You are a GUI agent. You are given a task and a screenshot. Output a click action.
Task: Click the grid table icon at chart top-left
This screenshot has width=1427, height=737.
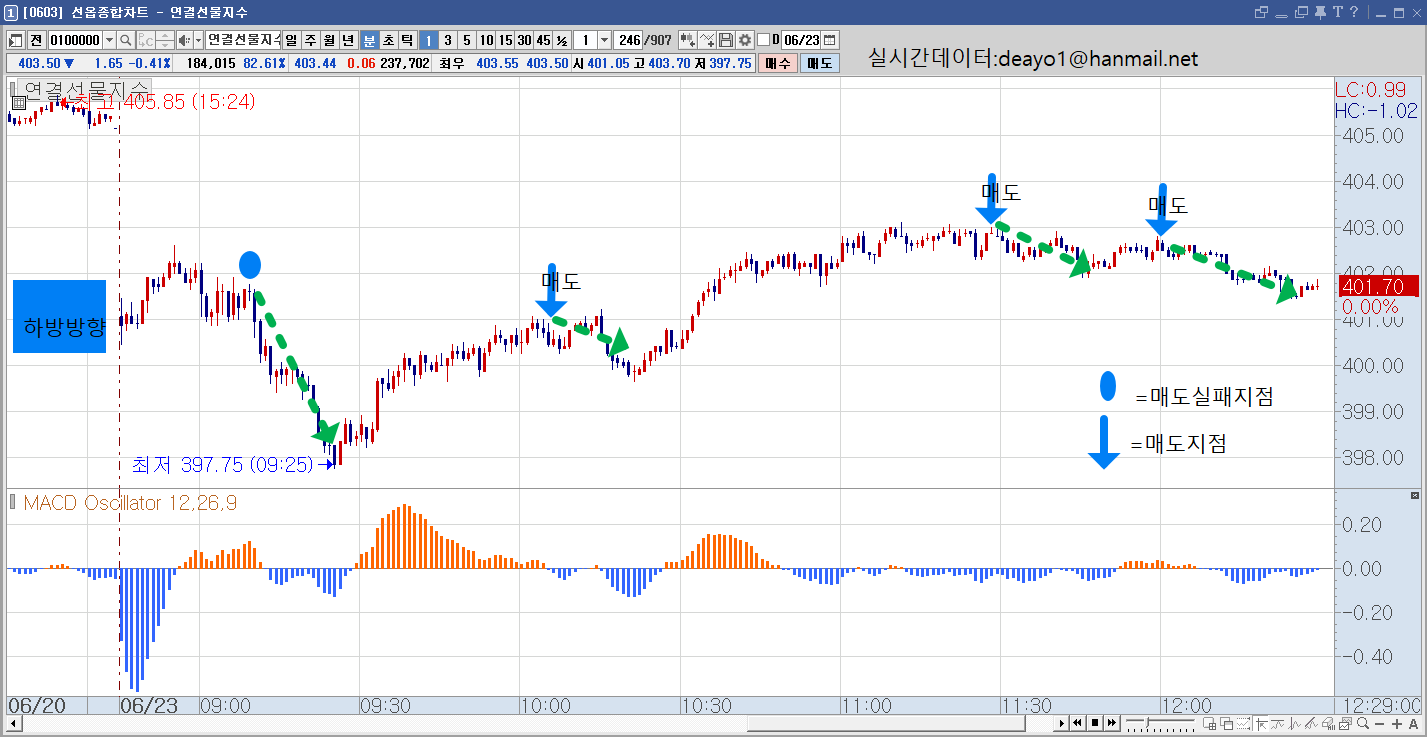[x=18, y=102]
